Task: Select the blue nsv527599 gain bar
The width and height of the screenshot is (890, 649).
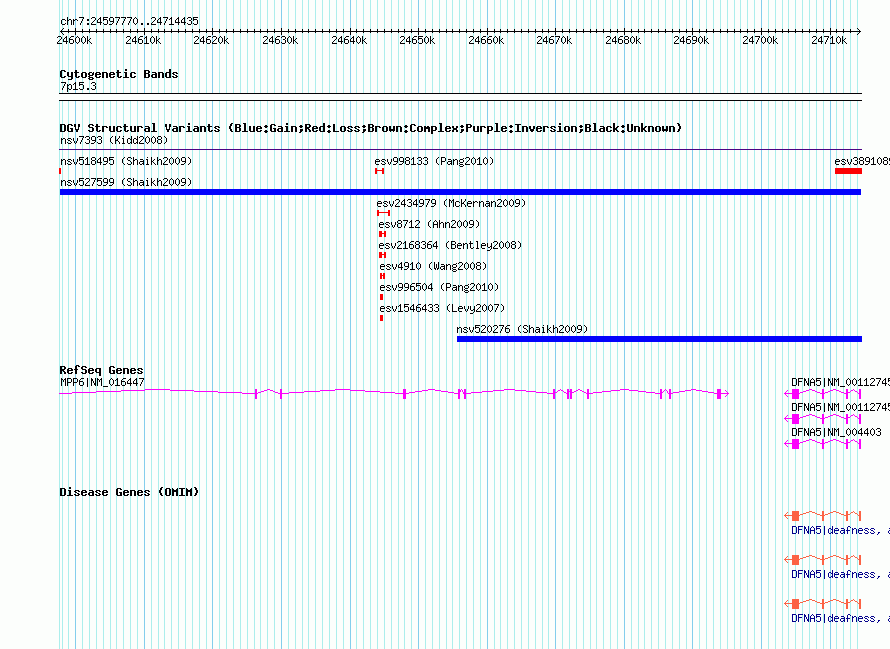Action: coord(460,192)
